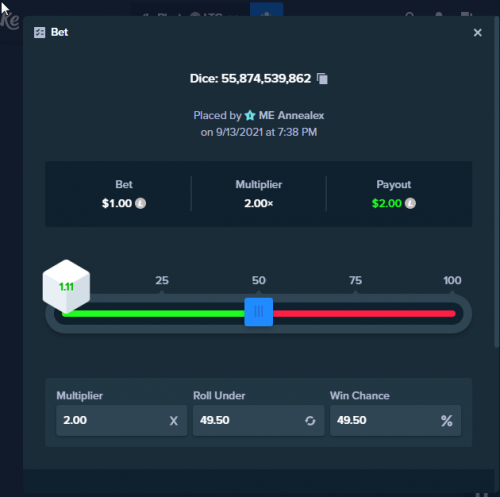Screen dimensions: 500x497
Task: Click the Litecoin icon beside $1.00 bet
Action: tap(140, 203)
